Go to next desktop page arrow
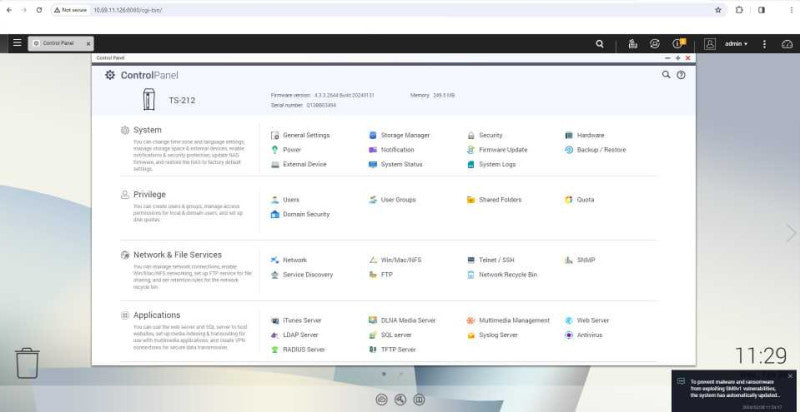800x412 pixels. [791, 233]
